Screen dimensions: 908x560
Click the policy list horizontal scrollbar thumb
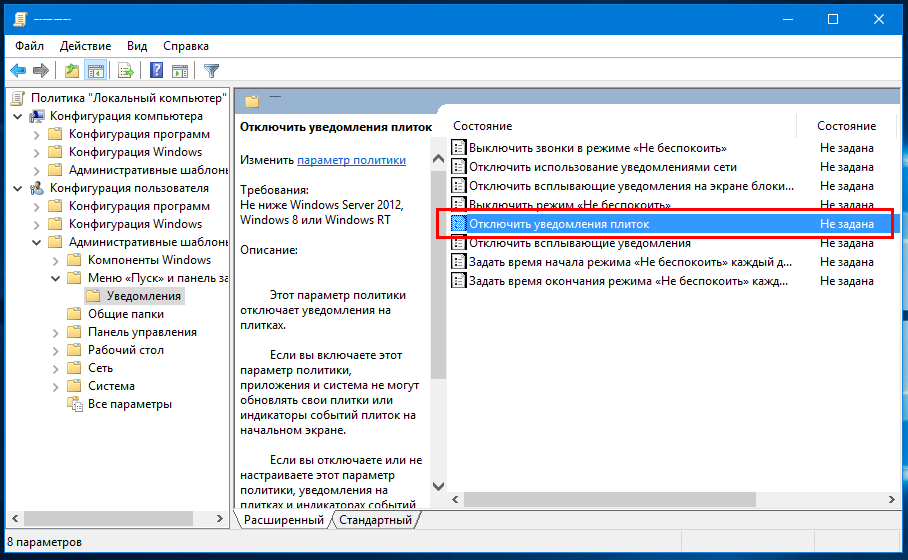pos(610,499)
